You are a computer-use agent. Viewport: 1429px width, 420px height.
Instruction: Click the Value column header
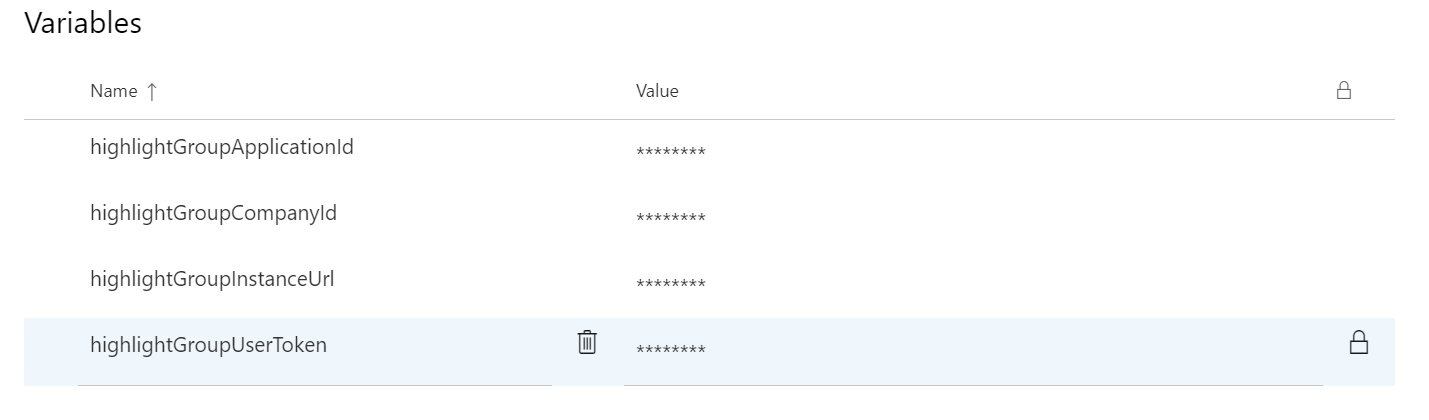coord(657,91)
